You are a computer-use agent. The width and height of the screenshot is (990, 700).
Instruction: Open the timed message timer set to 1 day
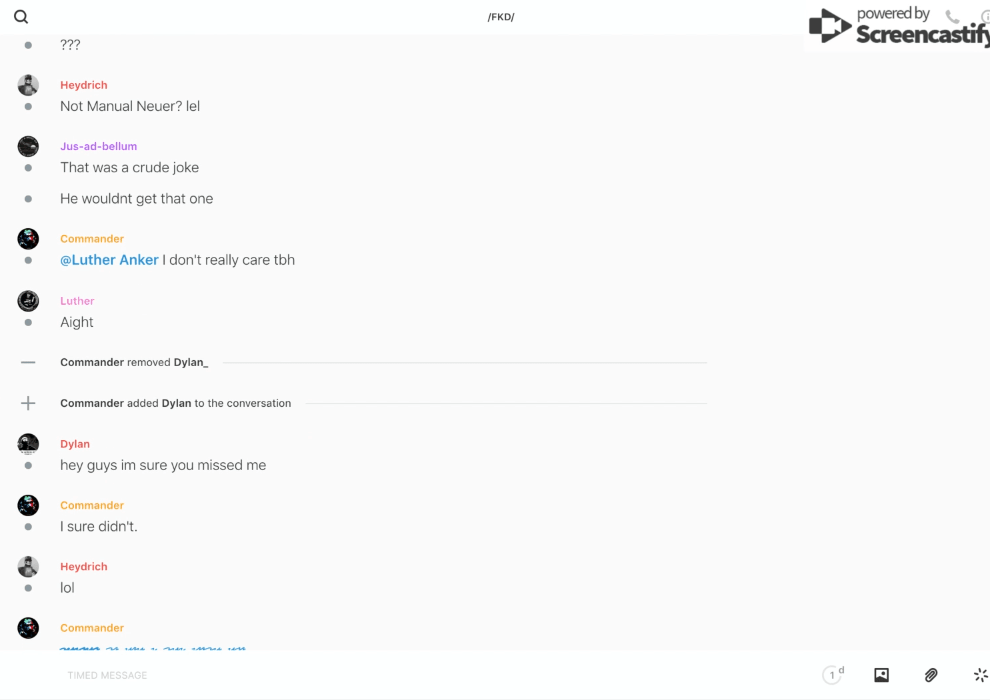(833, 675)
